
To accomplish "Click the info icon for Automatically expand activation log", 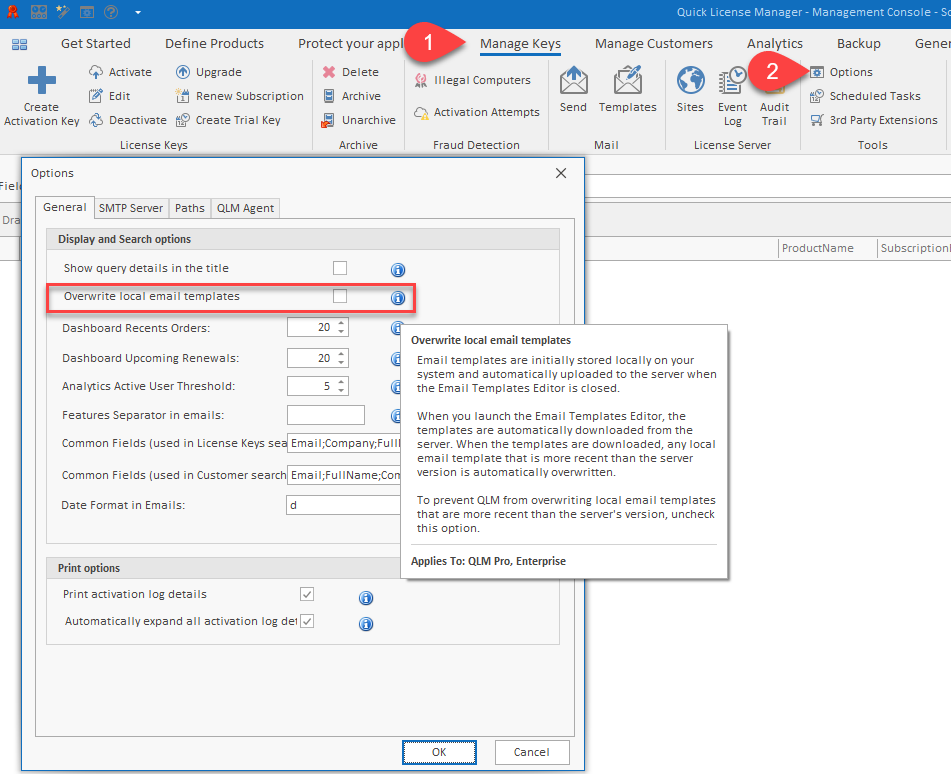I will tap(366, 624).
